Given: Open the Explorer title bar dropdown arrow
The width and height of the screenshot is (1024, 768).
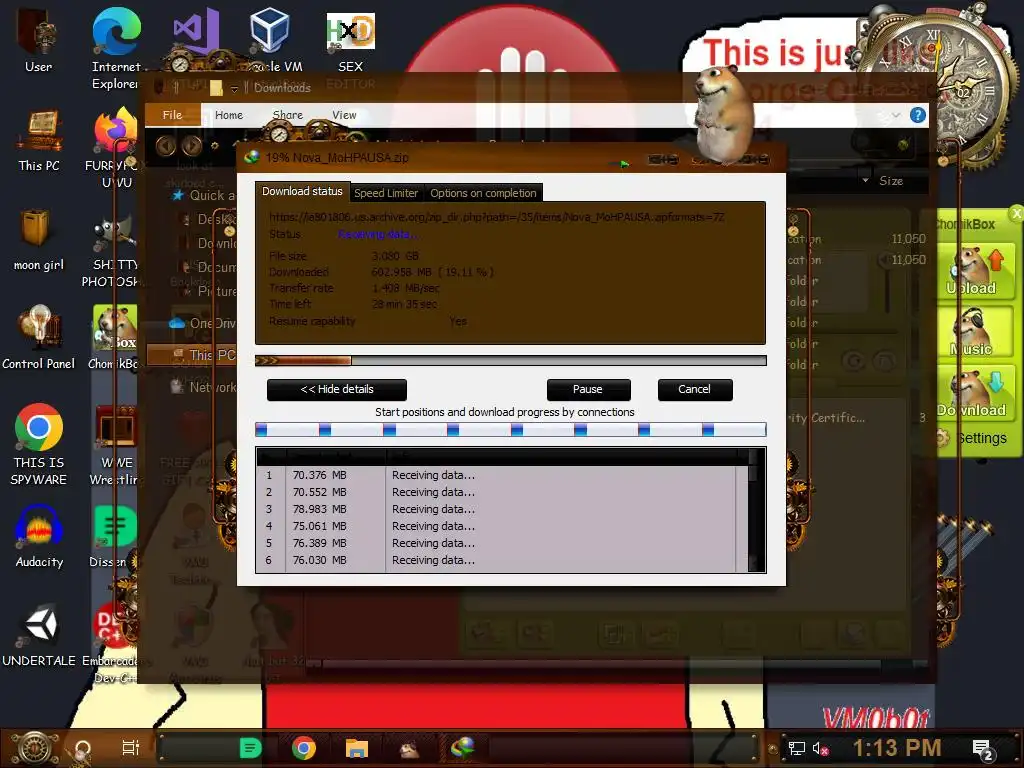Looking at the screenshot, I should [234, 89].
